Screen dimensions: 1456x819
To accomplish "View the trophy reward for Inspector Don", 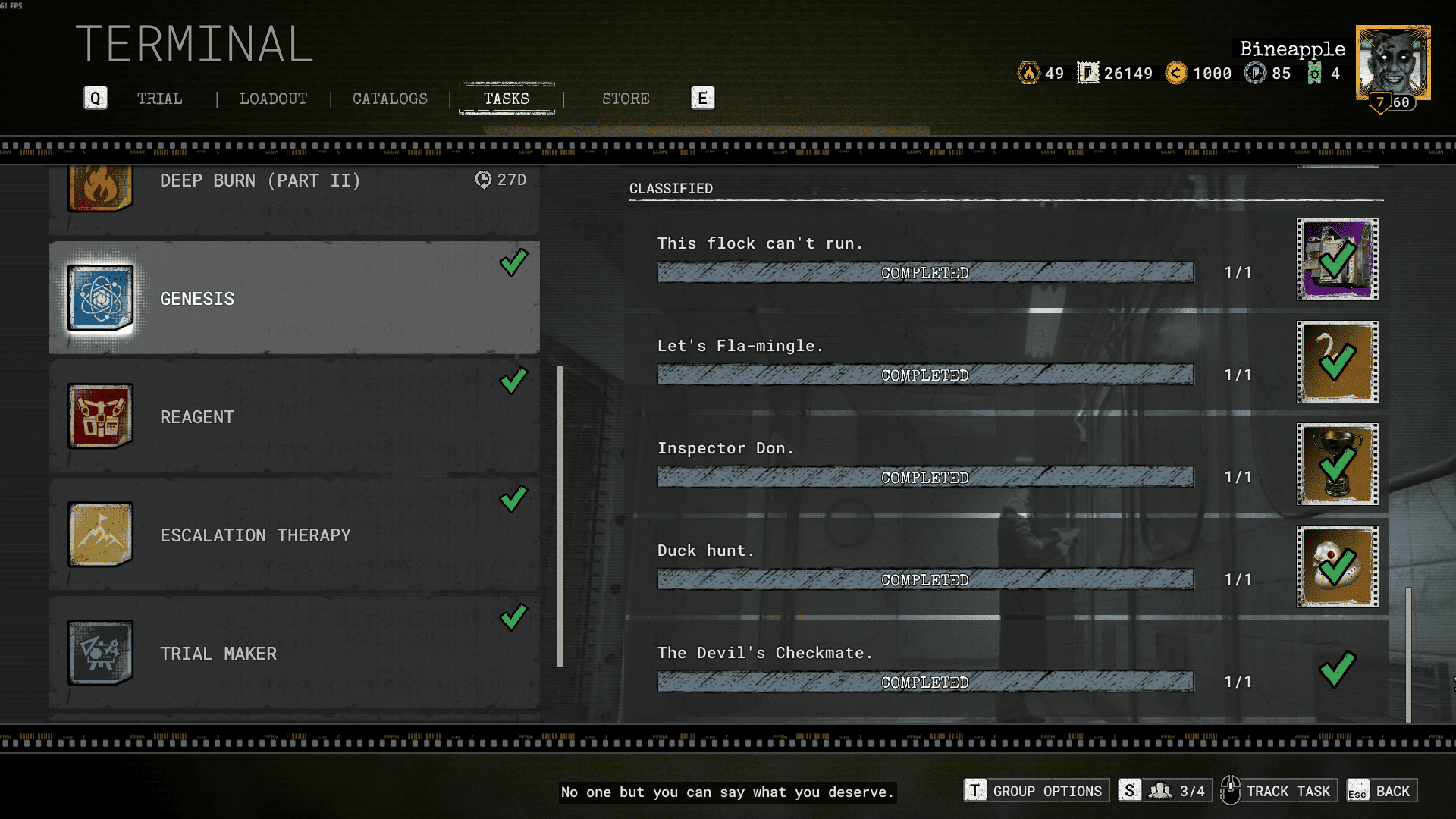I will click(x=1337, y=464).
